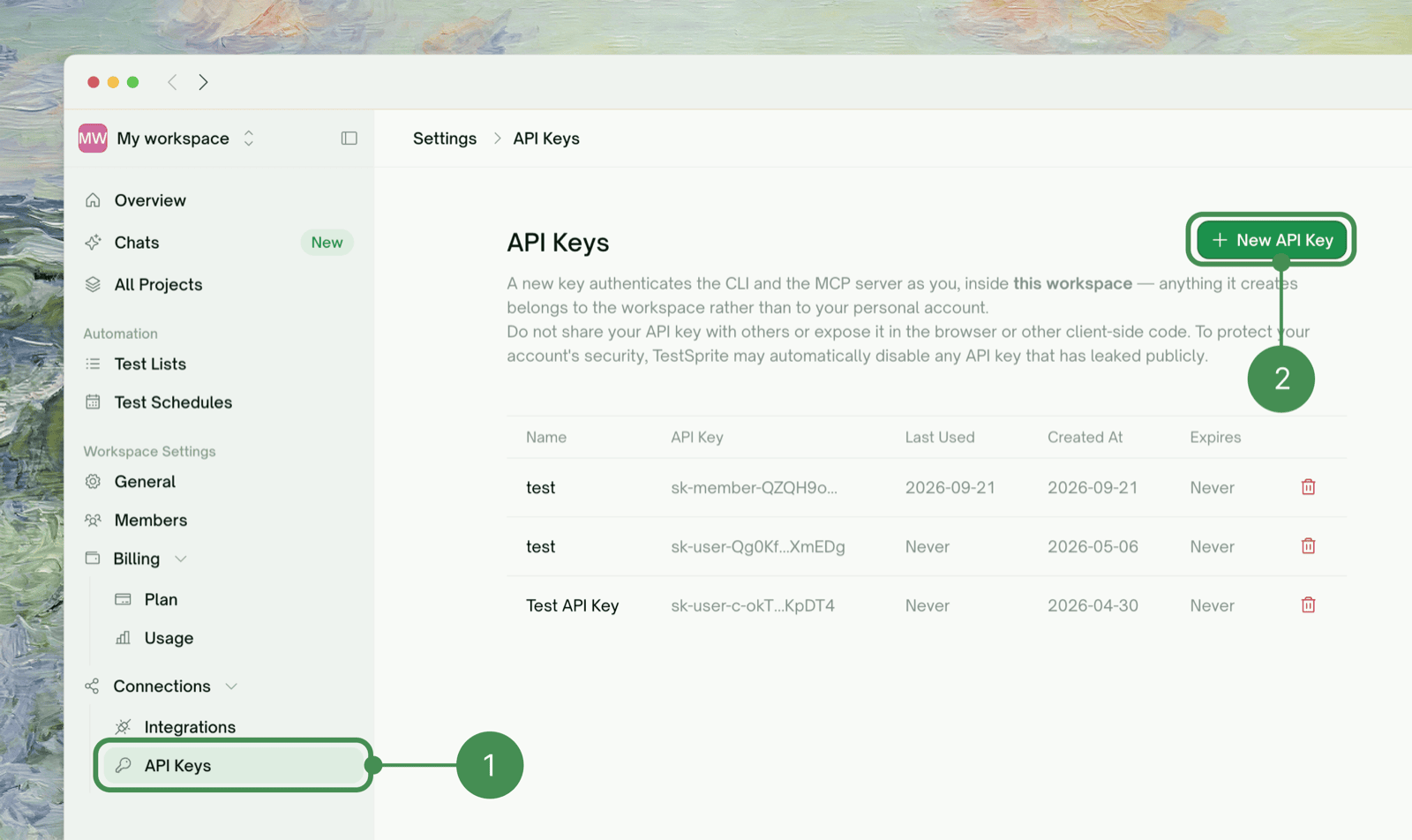Viewport: 1412px width, 840px height.
Task: Click the forward navigation arrow
Action: tap(204, 82)
